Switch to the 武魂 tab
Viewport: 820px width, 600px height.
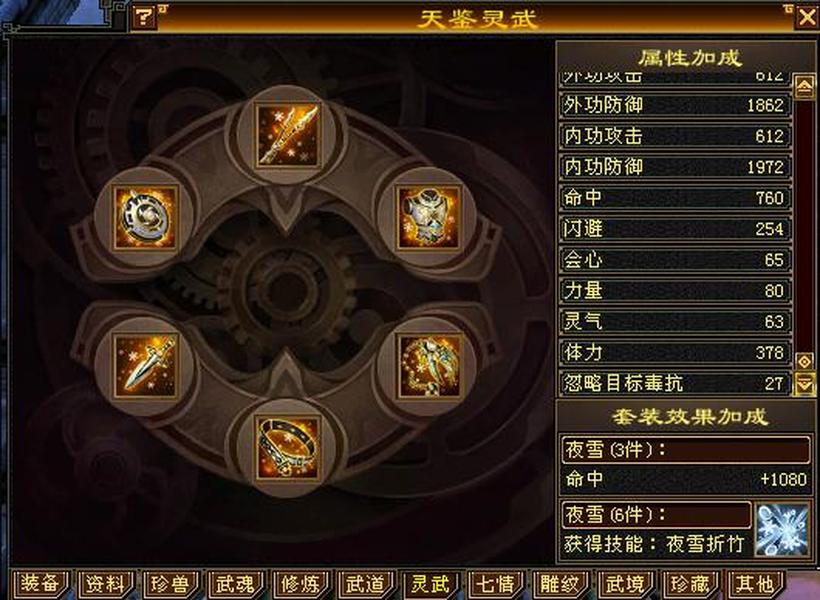pos(235,584)
